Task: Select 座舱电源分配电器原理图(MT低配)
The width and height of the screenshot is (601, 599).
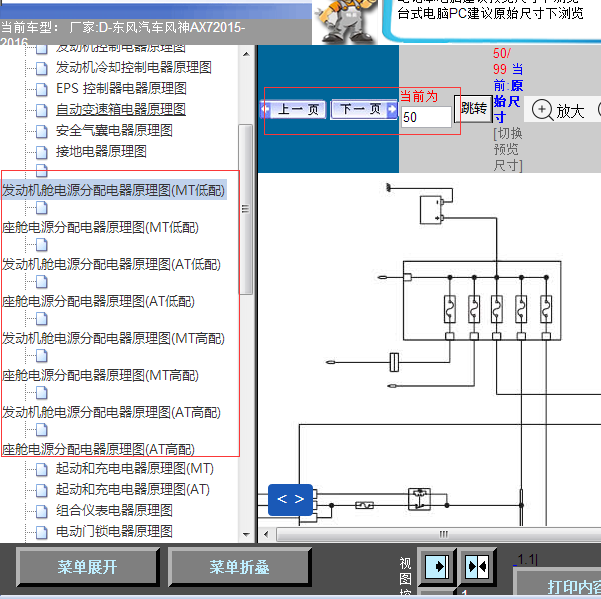Action: pos(100,227)
